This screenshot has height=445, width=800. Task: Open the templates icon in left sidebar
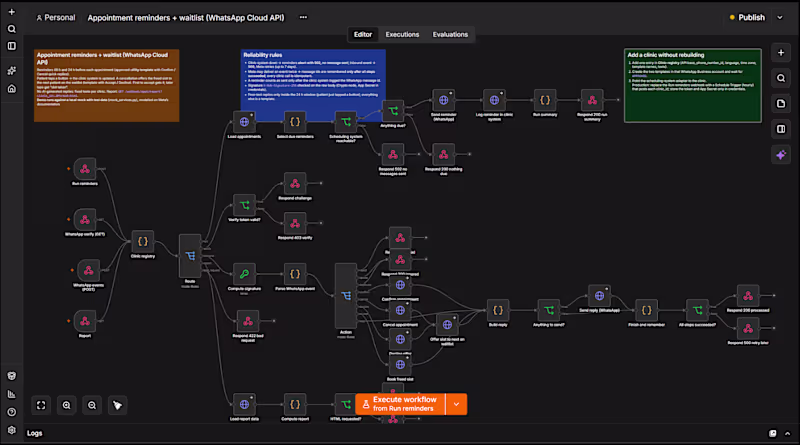click(12, 376)
